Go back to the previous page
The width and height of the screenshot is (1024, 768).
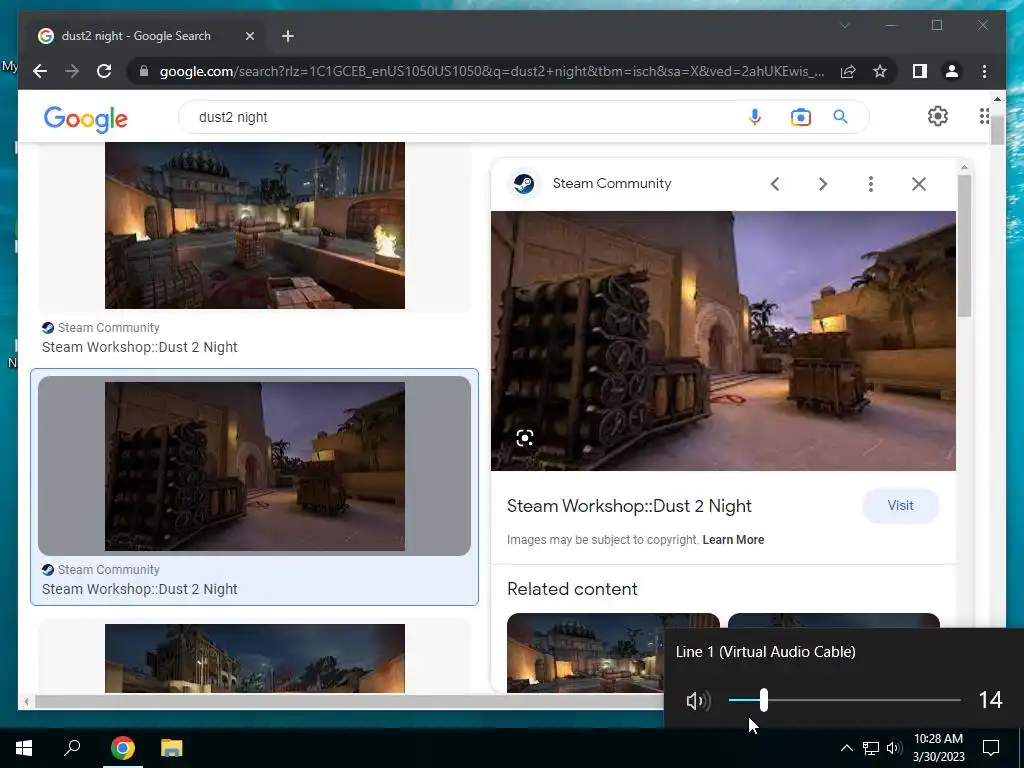click(x=40, y=71)
